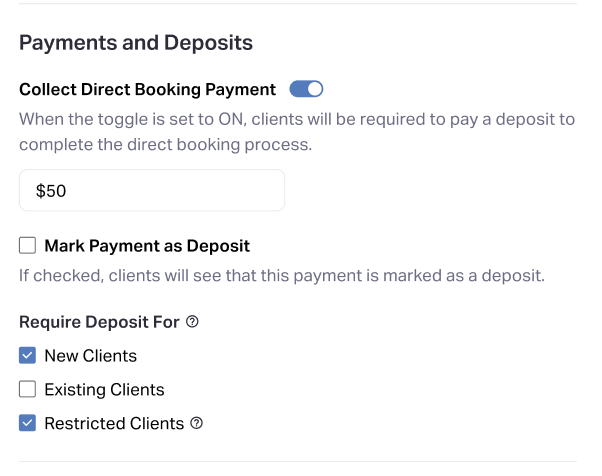Click the divider line below Restricted Clients
The height and width of the screenshot is (476, 602).
298,462
